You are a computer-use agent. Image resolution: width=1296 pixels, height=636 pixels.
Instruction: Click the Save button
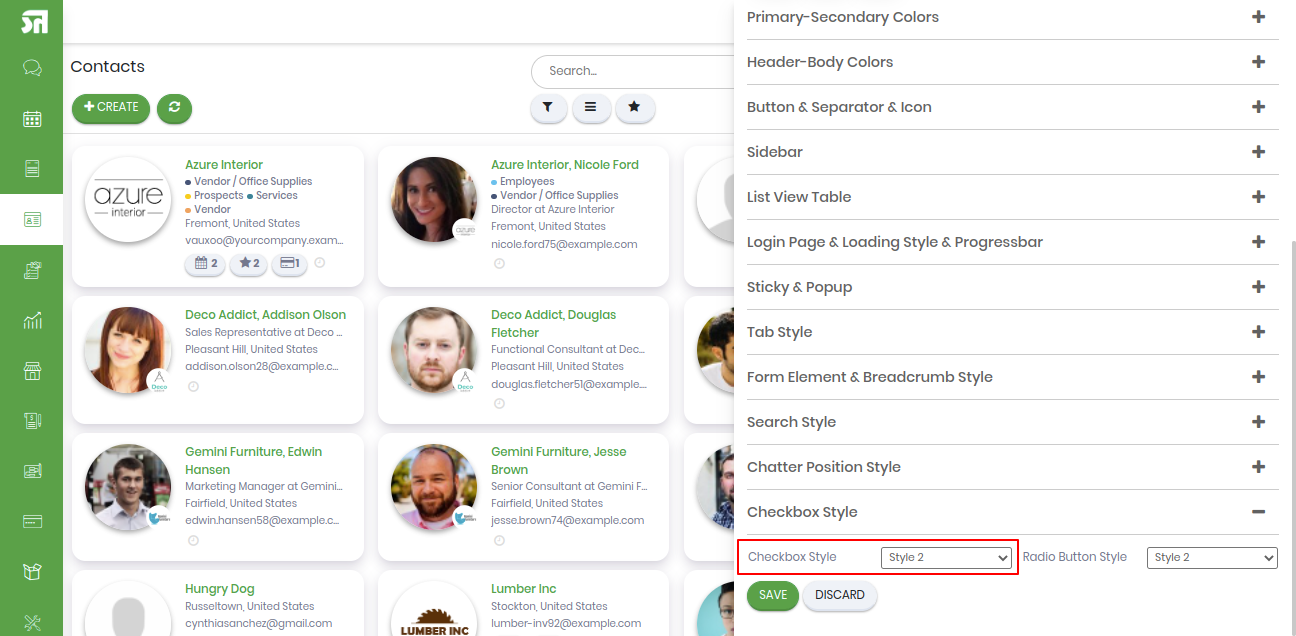point(773,595)
